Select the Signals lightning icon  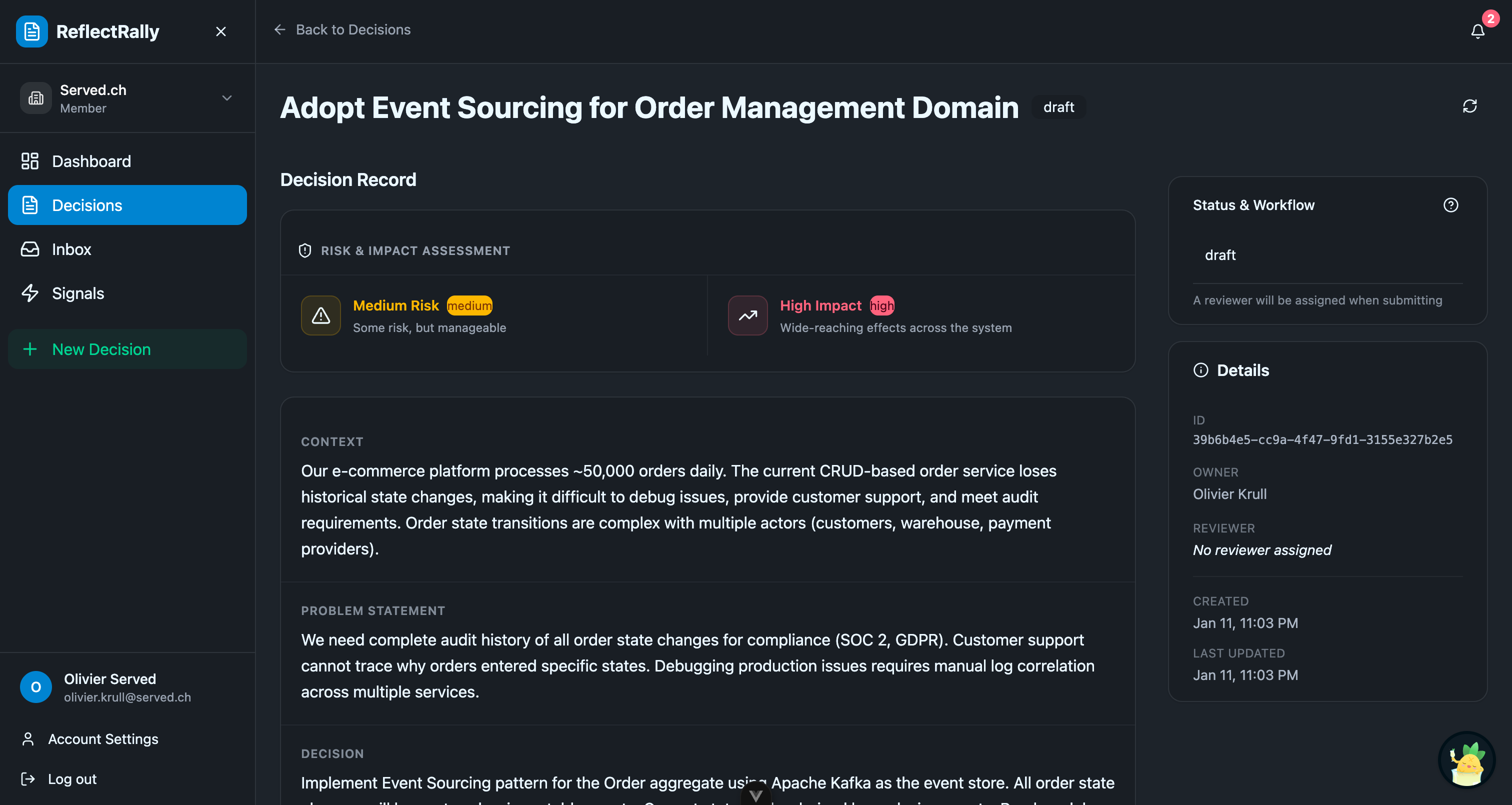(29, 293)
